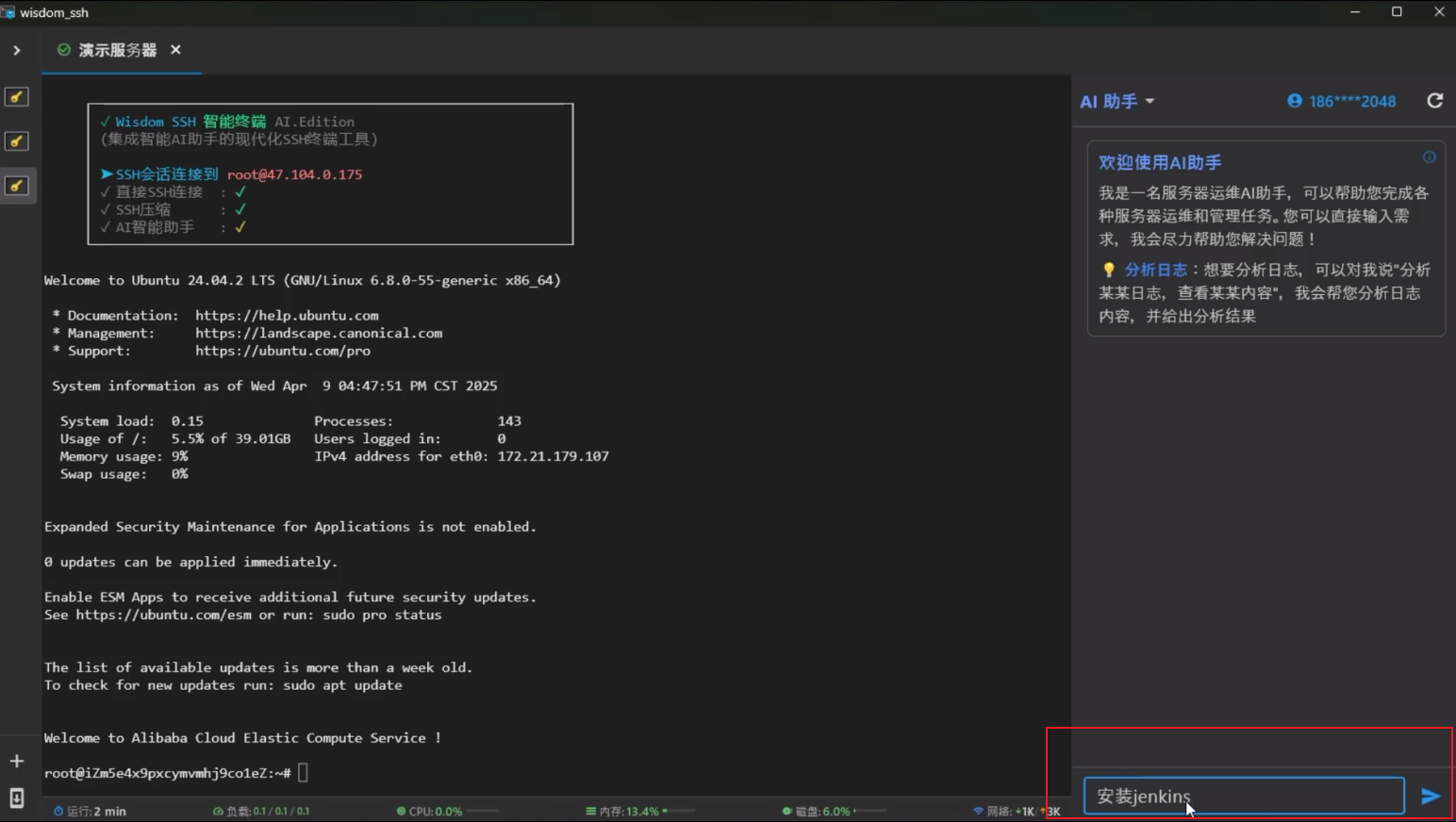Click the IPv4 address 172.21.179.107
The width and height of the screenshot is (1456, 822).
click(554, 456)
